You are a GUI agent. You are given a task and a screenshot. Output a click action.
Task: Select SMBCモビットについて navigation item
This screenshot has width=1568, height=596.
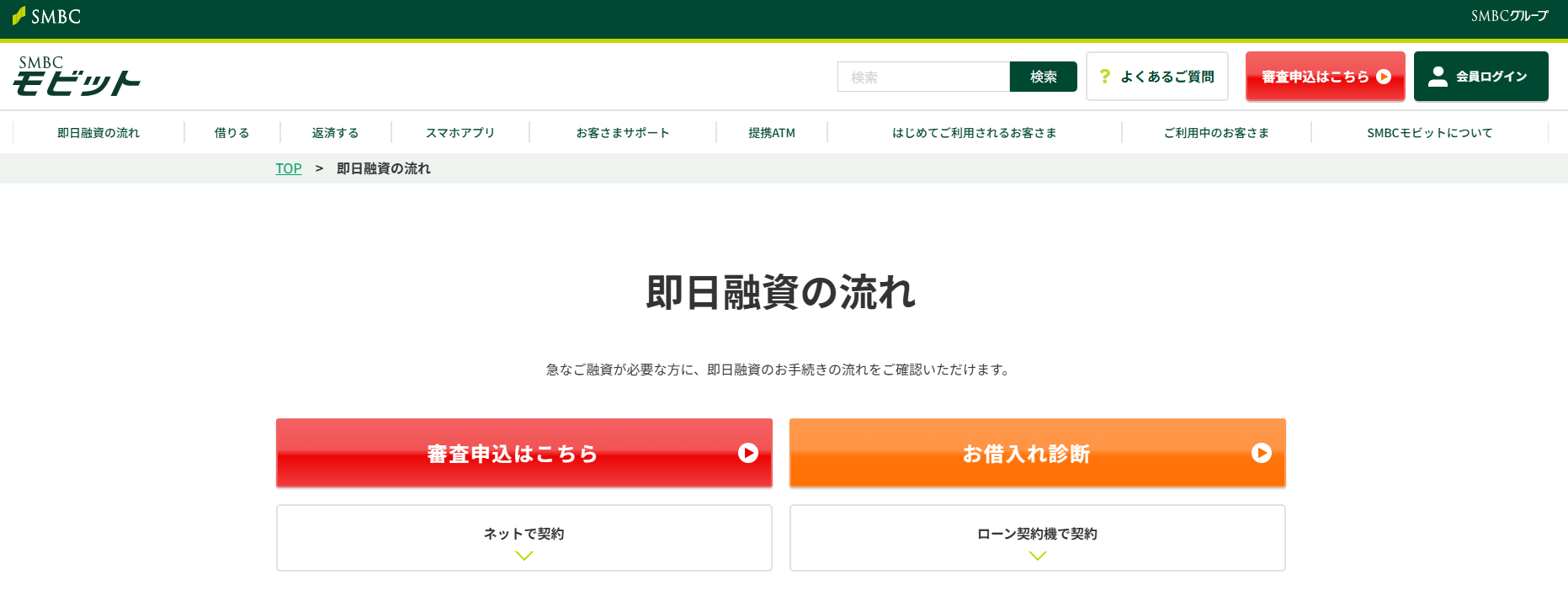click(1429, 133)
